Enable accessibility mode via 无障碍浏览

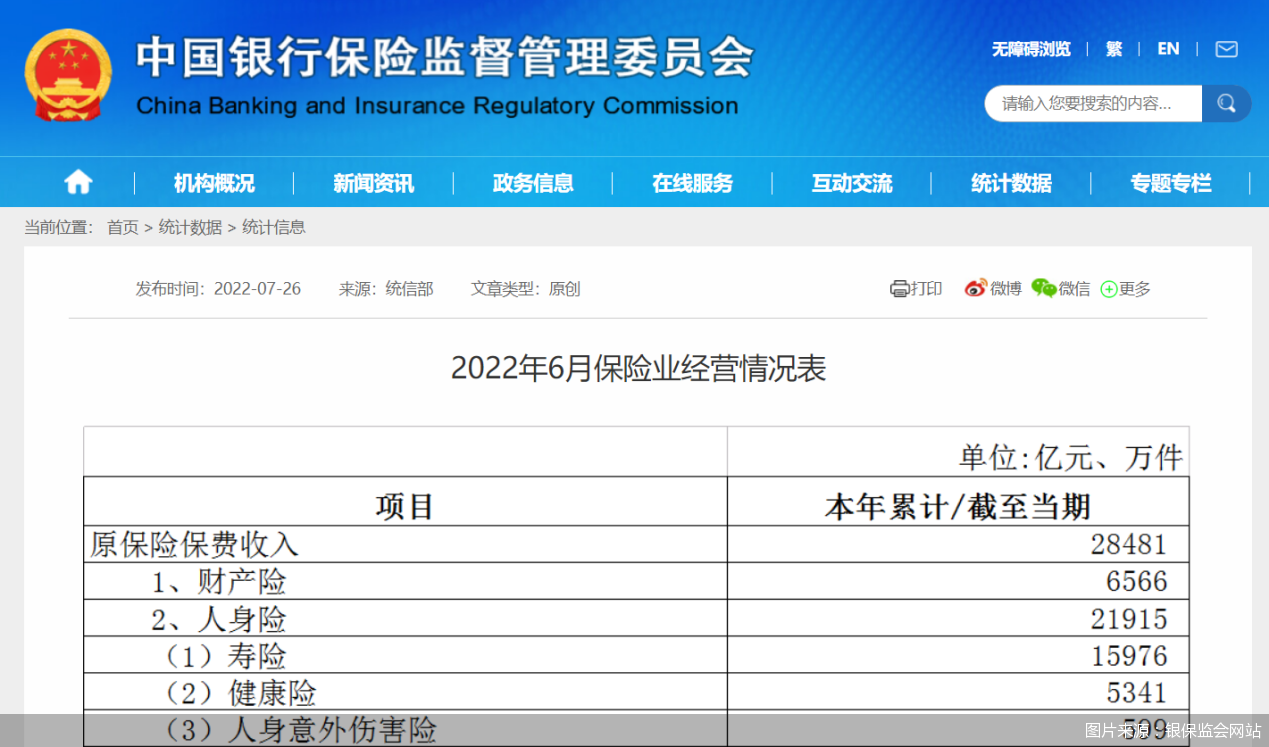click(1031, 49)
